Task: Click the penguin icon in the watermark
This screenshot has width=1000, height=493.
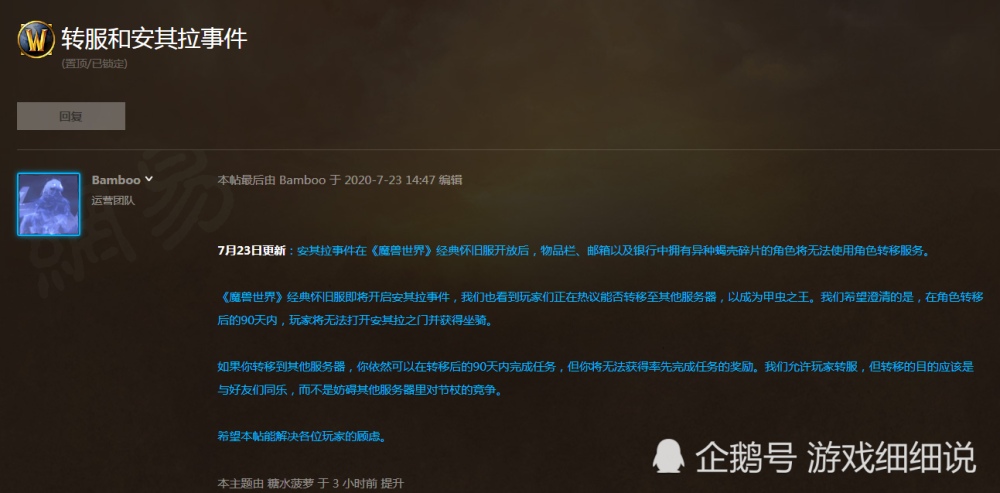Action: coord(668,456)
